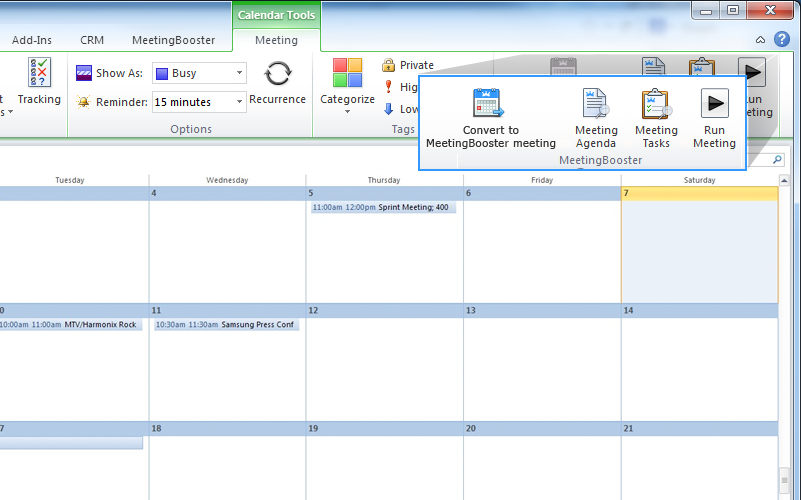Collapse the ribbon with the caret icon
The image size is (801, 500).
(x=760, y=40)
